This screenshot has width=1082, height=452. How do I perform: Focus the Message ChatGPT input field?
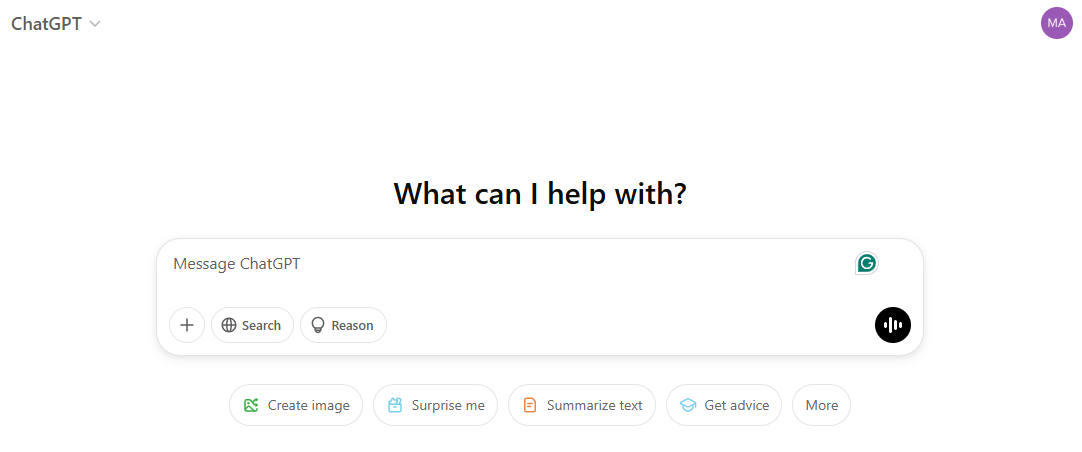point(500,264)
